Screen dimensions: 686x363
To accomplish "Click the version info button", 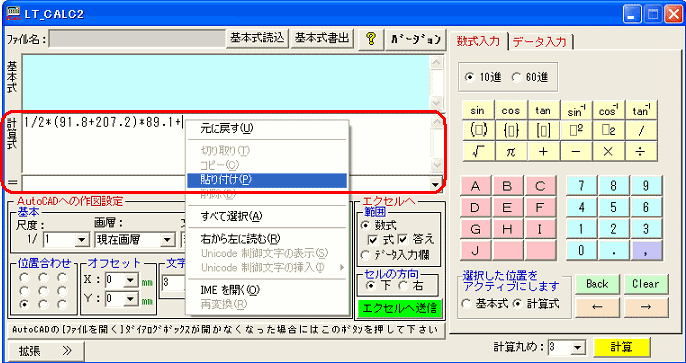I will [415, 38].
